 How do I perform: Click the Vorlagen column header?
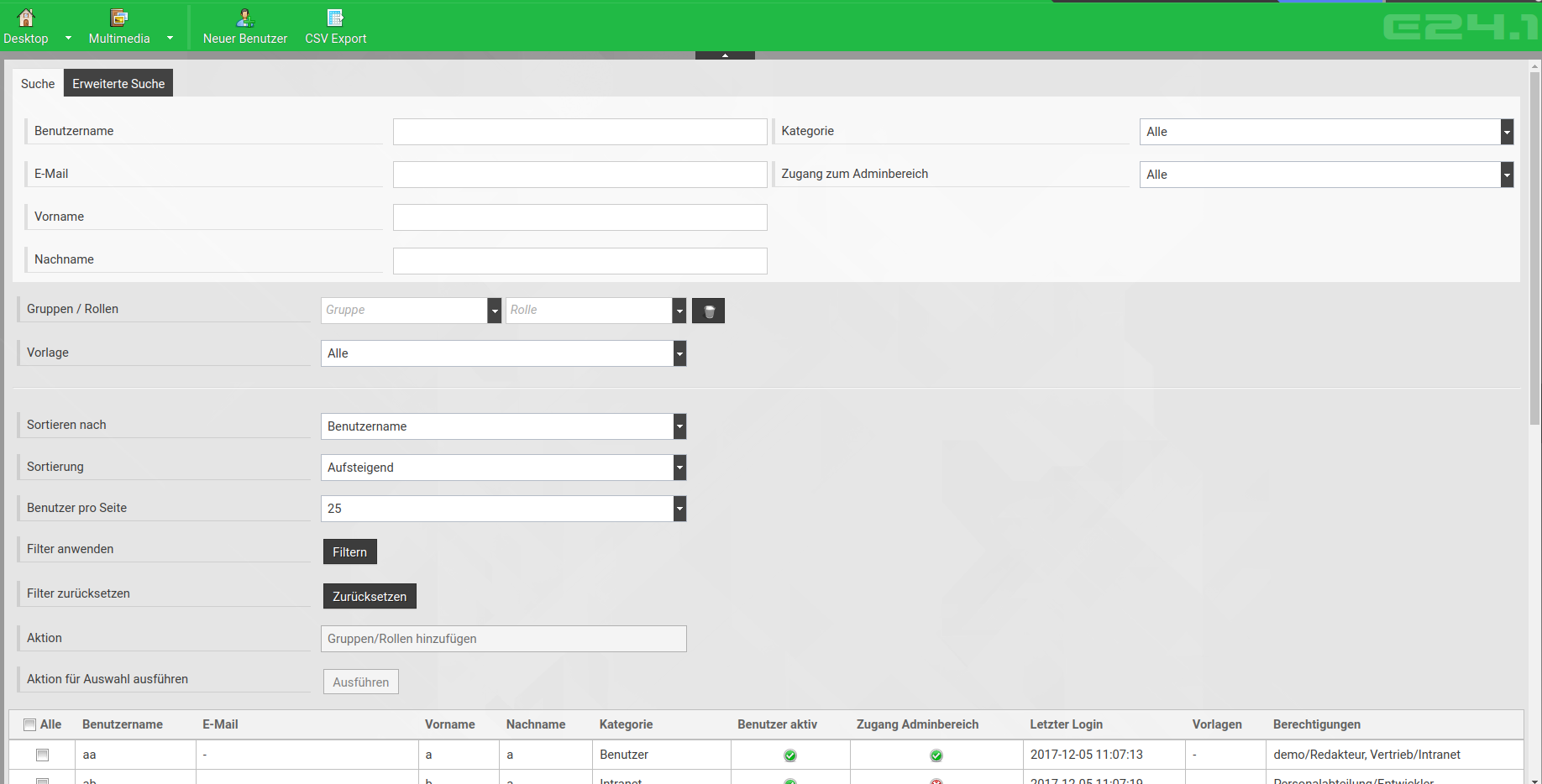[1217, 724]
